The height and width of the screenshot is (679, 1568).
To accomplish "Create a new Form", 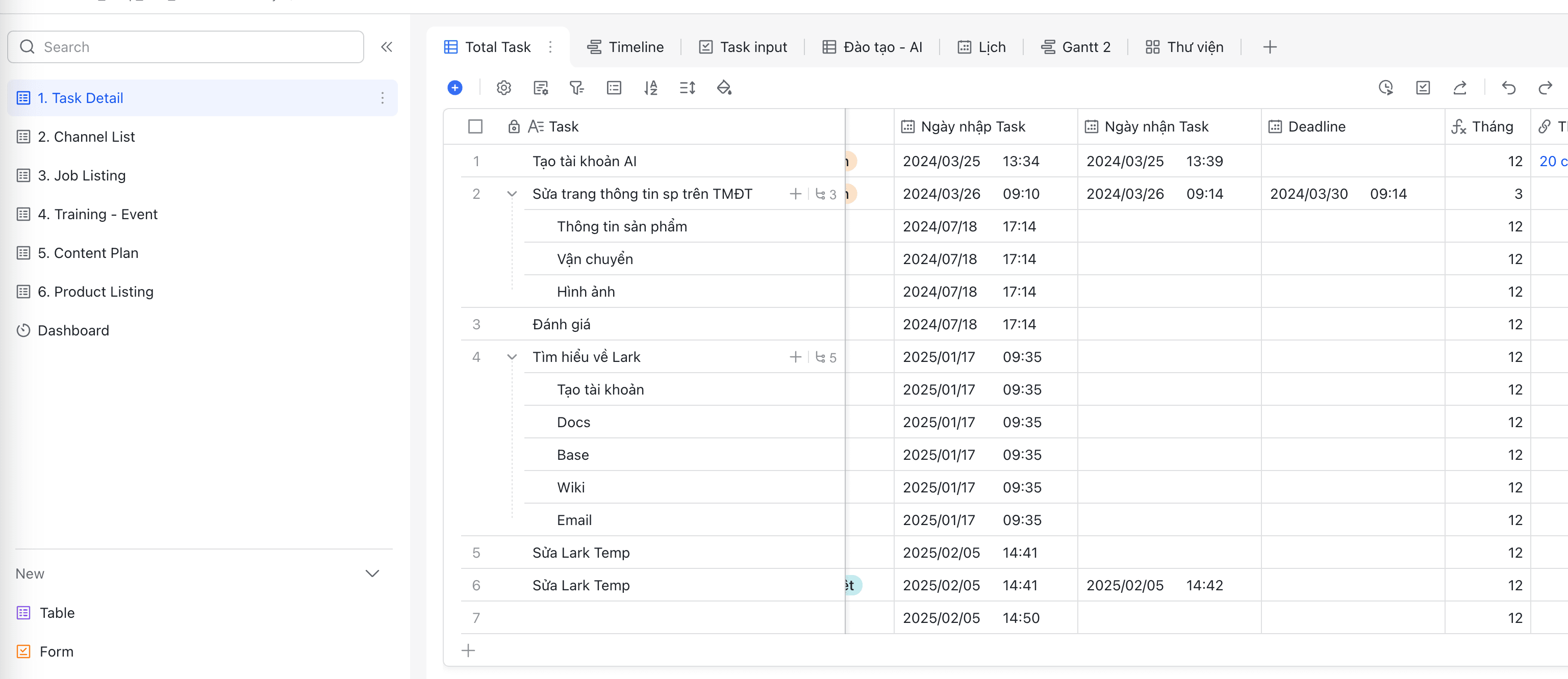I will 56,651.
